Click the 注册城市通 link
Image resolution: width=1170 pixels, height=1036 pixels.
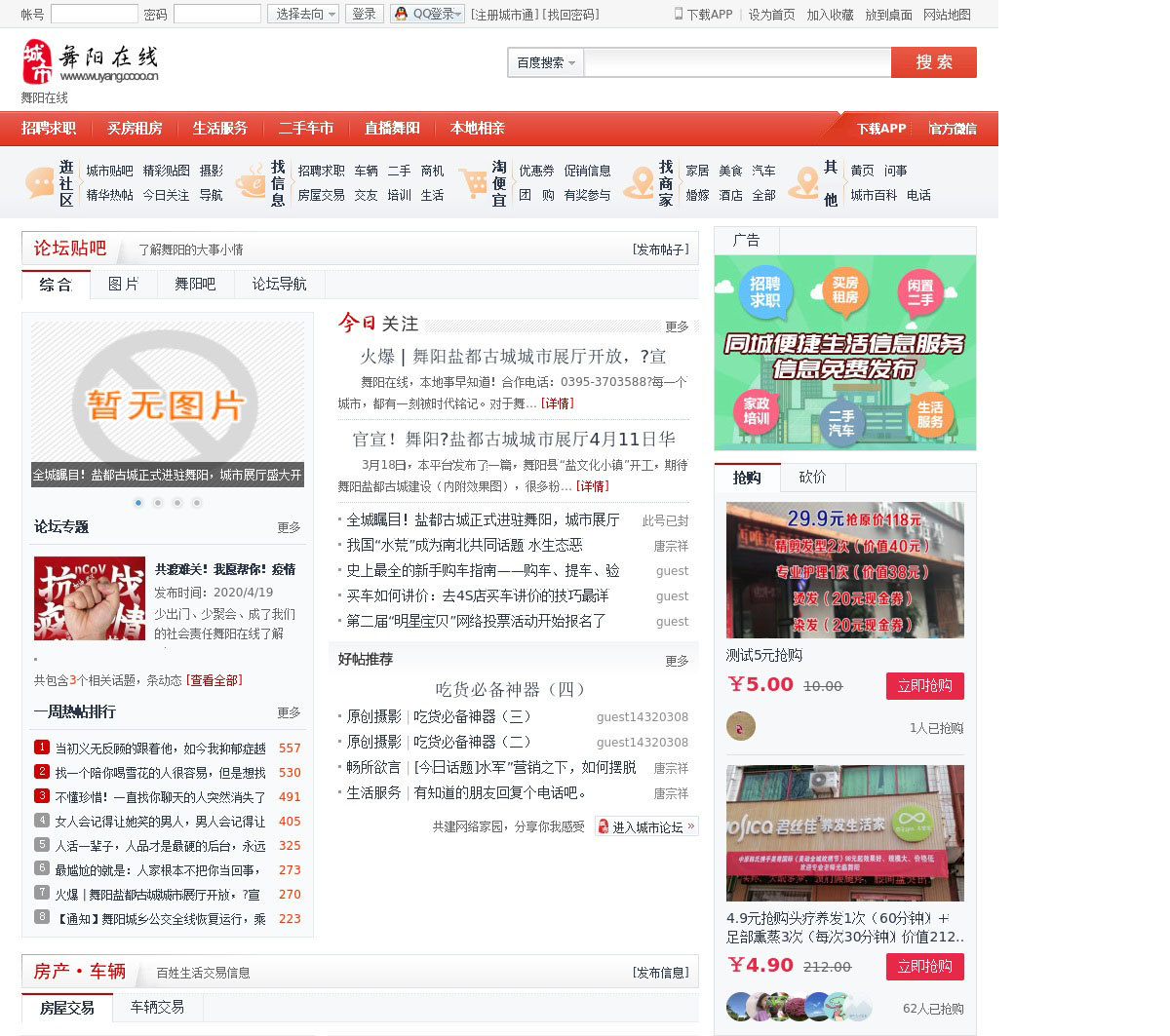[504, 15]
